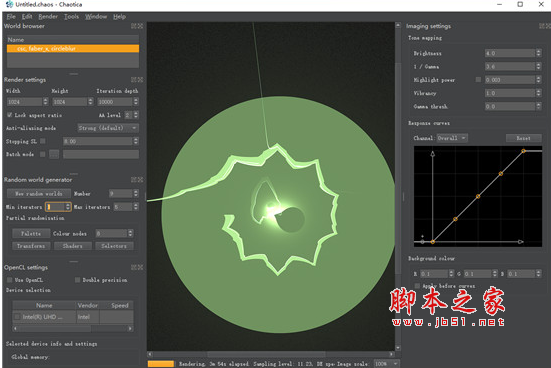Click the New random worlds button

point(39,194)
